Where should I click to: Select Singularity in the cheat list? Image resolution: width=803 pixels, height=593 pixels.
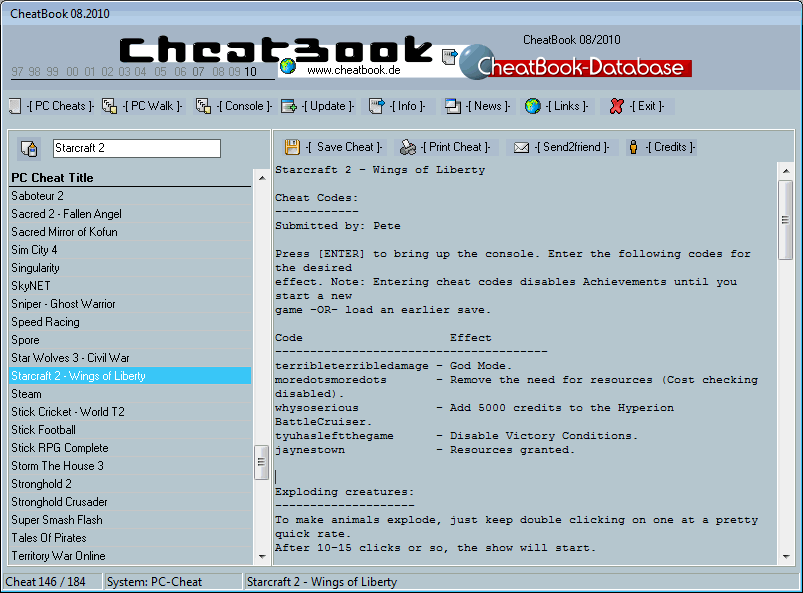(x=131, y=268)
